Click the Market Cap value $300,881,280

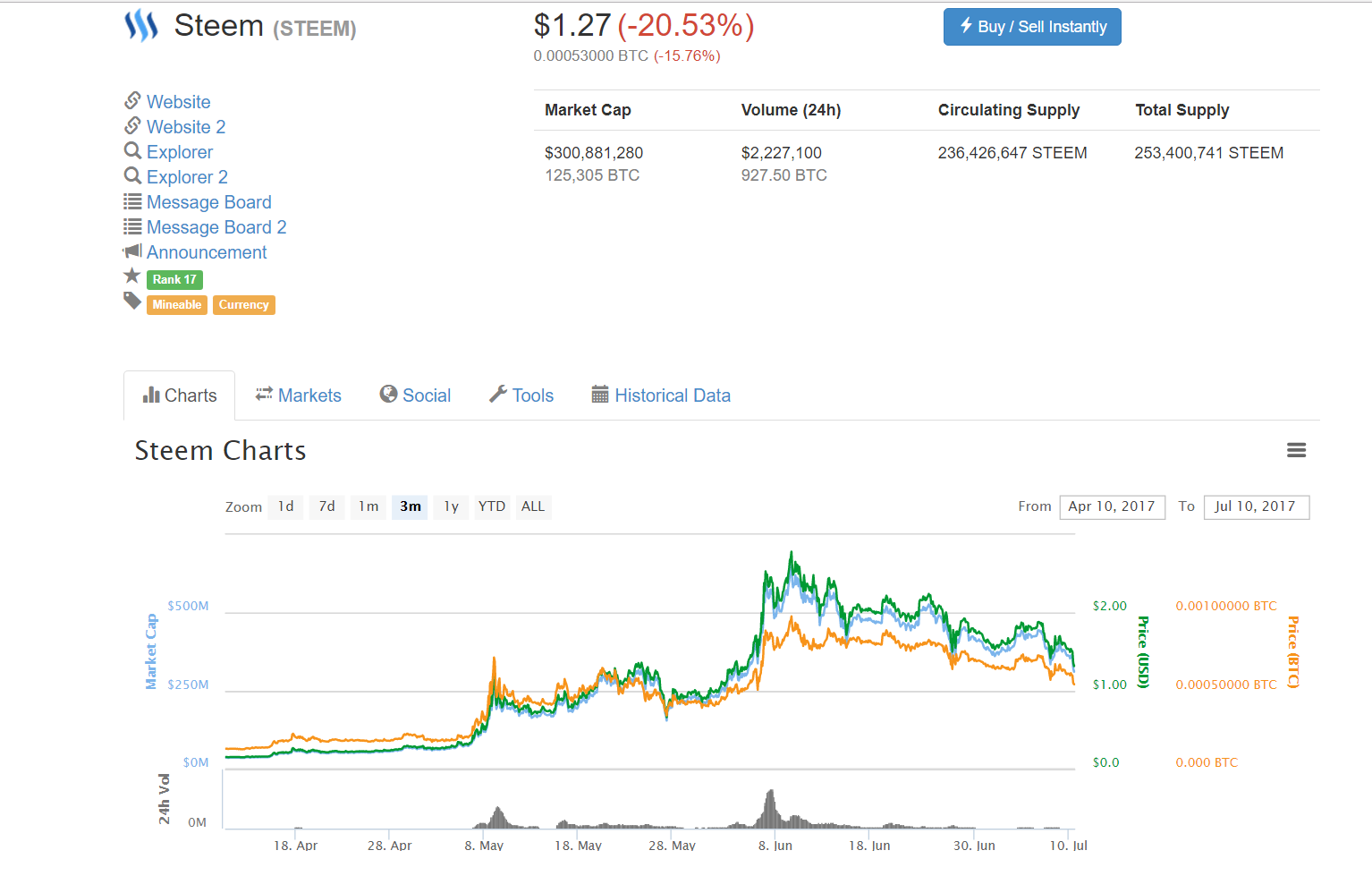point(594,153)
